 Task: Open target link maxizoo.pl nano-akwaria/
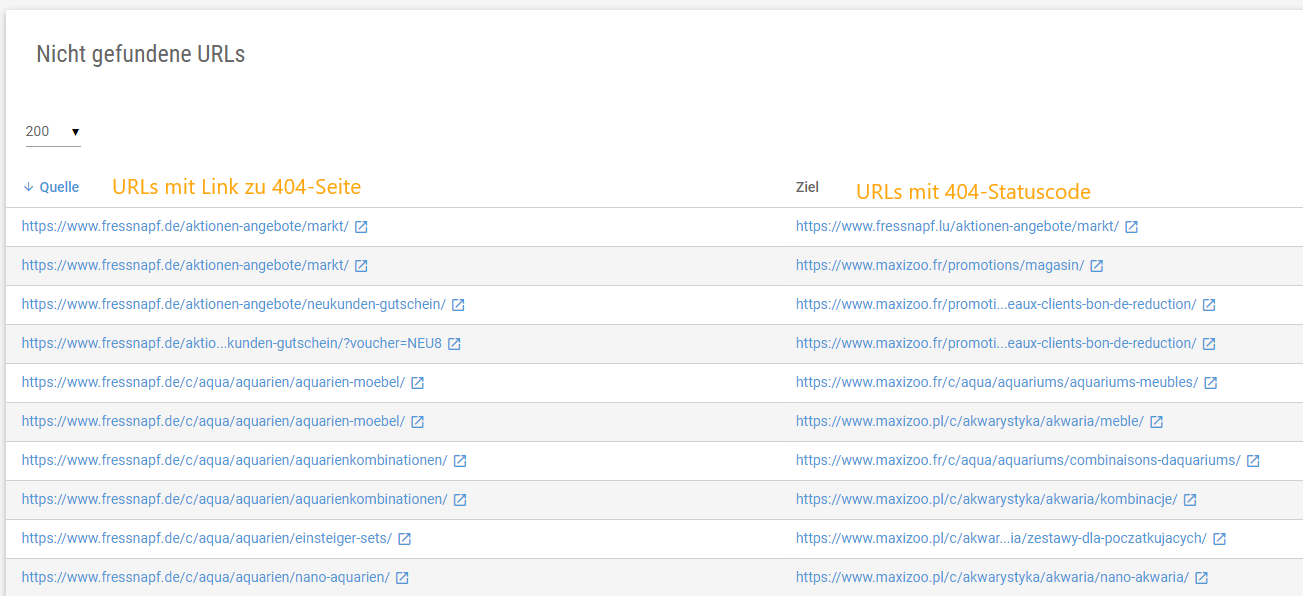click(x=992, y=577)
